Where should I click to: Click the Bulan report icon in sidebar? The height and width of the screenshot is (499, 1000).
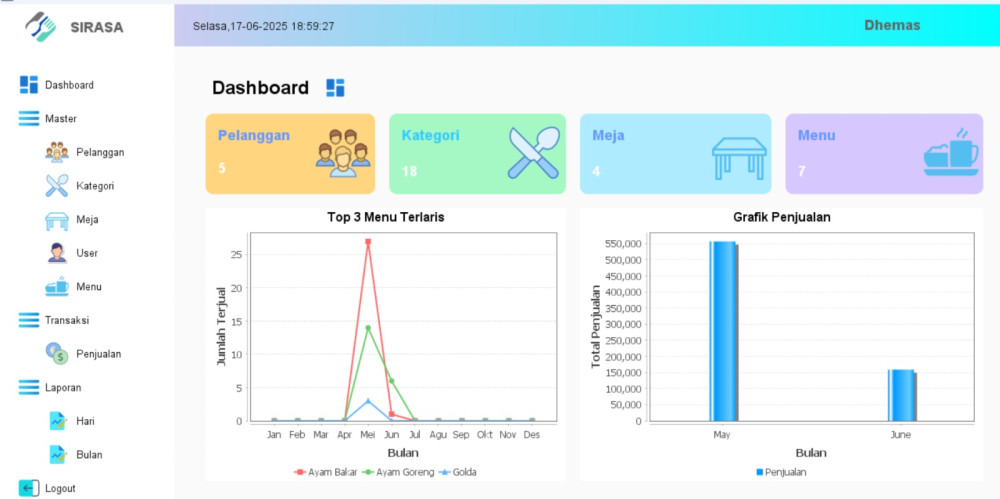[57, 454]
